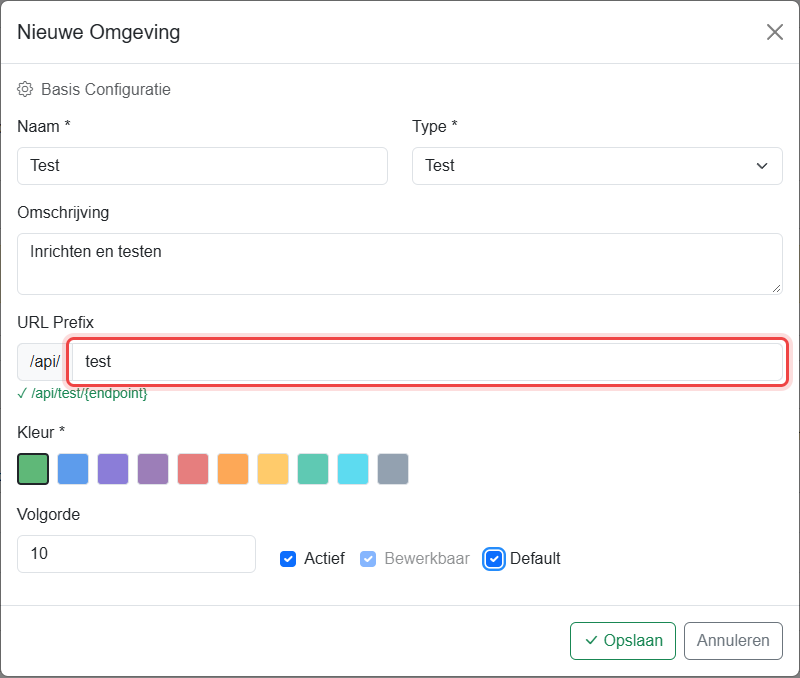This screenshot has height=678, width=800.
Task: Open the Type dropdown
Action: [597, 166]
